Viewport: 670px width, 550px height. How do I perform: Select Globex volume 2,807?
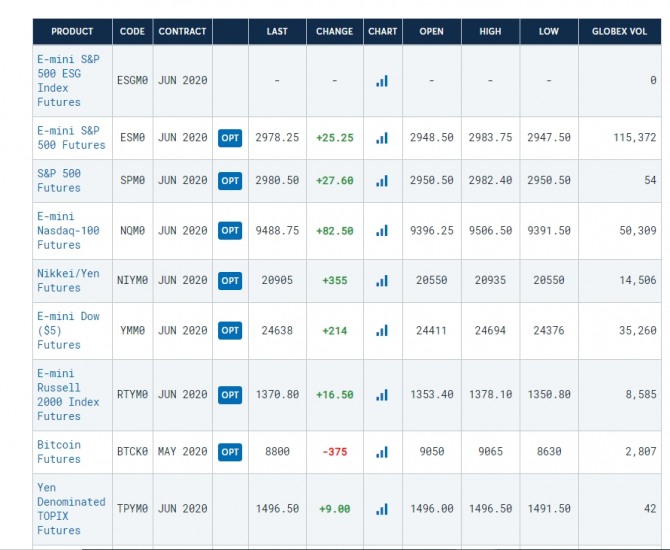tap(641, 452)
